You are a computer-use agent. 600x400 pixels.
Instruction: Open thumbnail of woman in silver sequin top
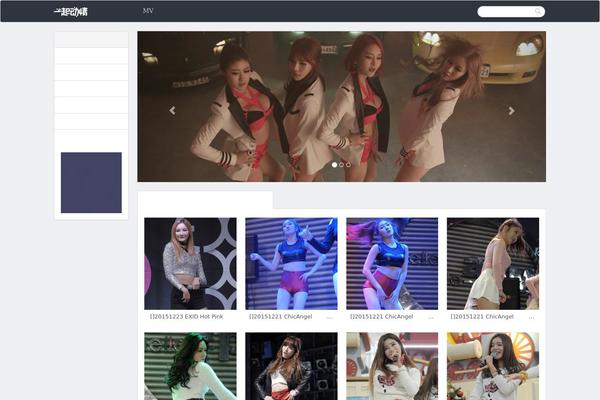[x=190, y=264]
